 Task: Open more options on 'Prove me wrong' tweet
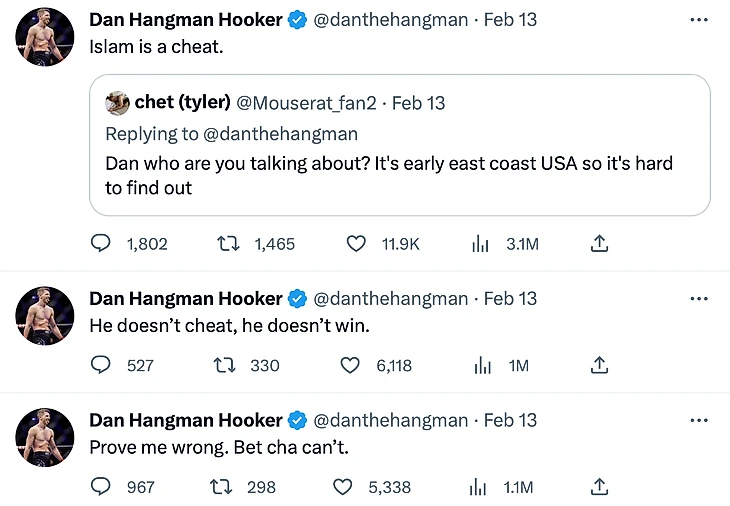coord(699,420)
